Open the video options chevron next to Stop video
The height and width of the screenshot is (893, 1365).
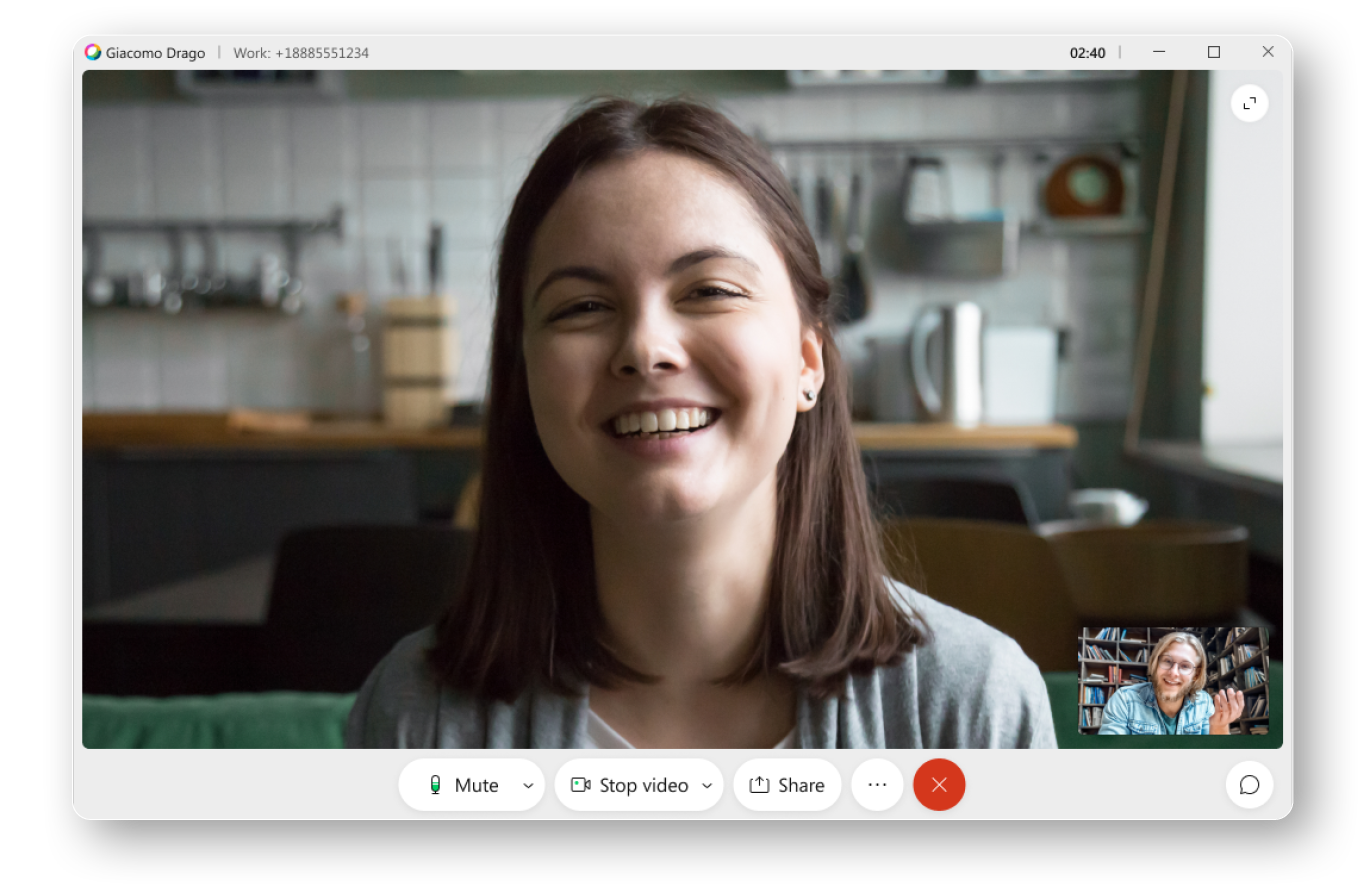click(x=707, y=786)
